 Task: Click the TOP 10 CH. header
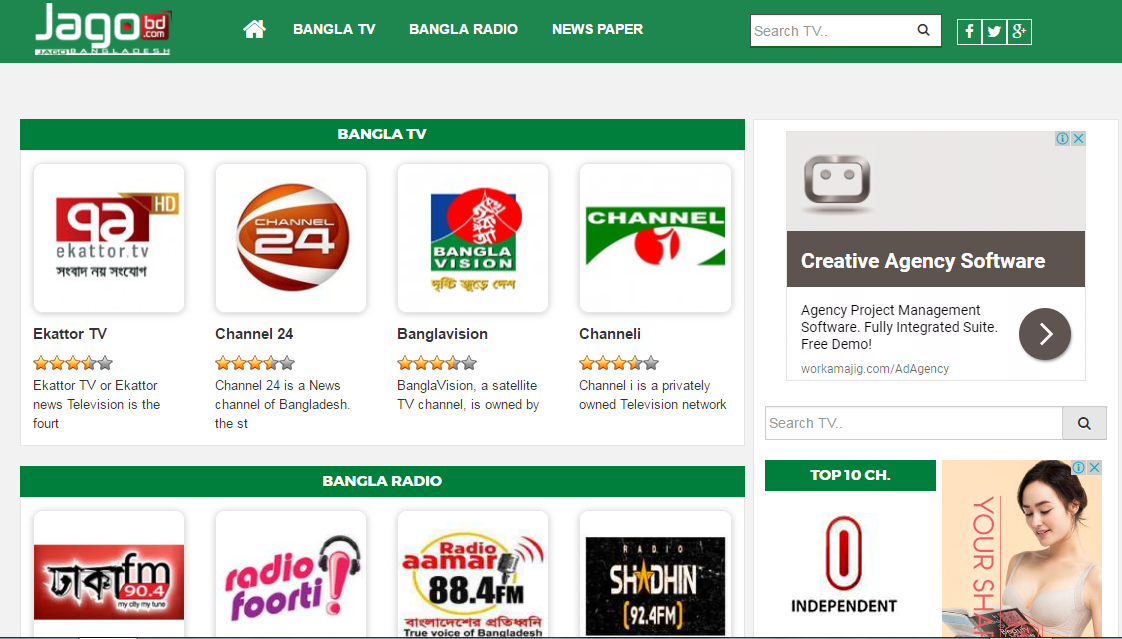click(x=850, y=475)
